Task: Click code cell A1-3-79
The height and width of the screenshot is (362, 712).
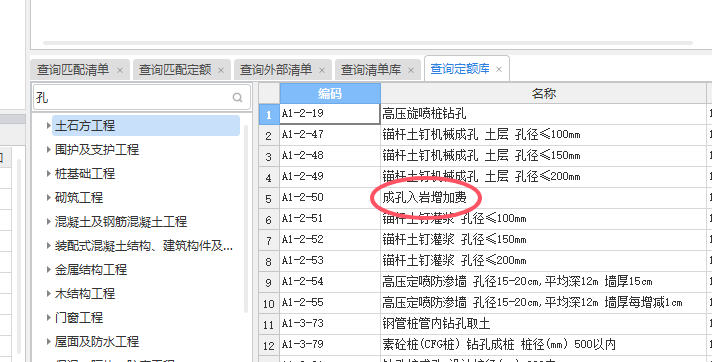Action: (330, 344)
